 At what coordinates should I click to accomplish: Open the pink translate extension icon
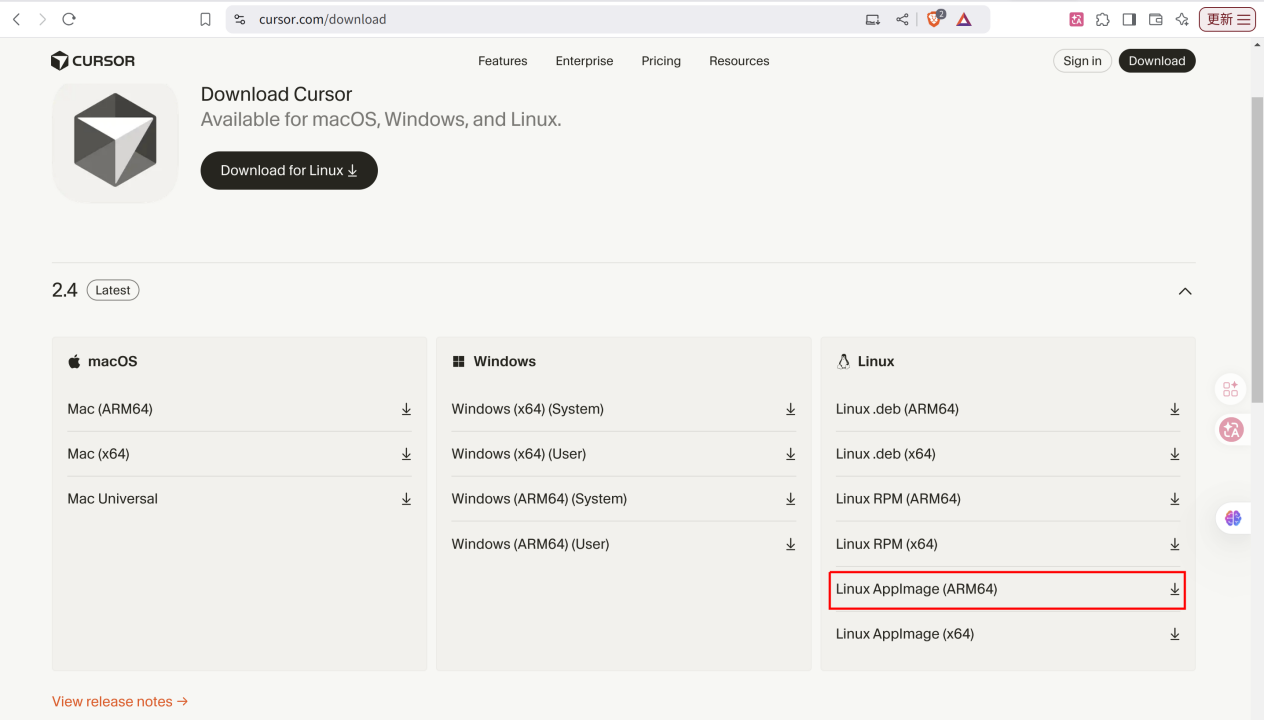coord(1077,19)
